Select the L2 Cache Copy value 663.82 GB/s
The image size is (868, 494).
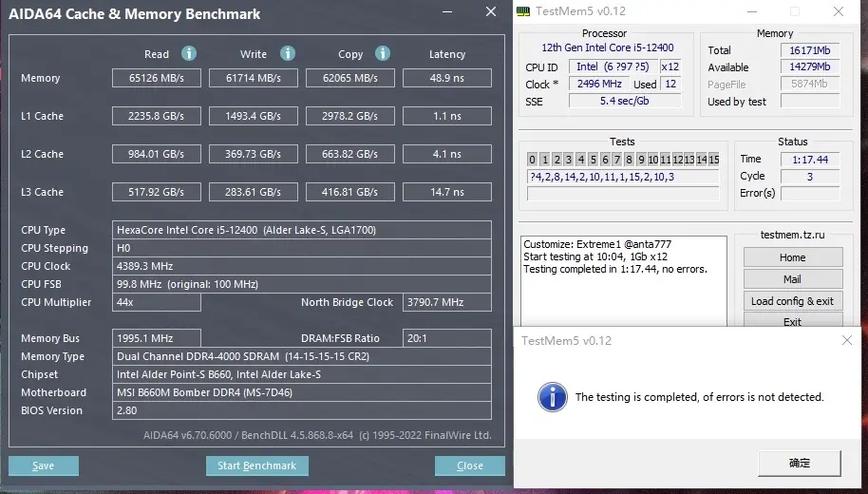[350, 154]
